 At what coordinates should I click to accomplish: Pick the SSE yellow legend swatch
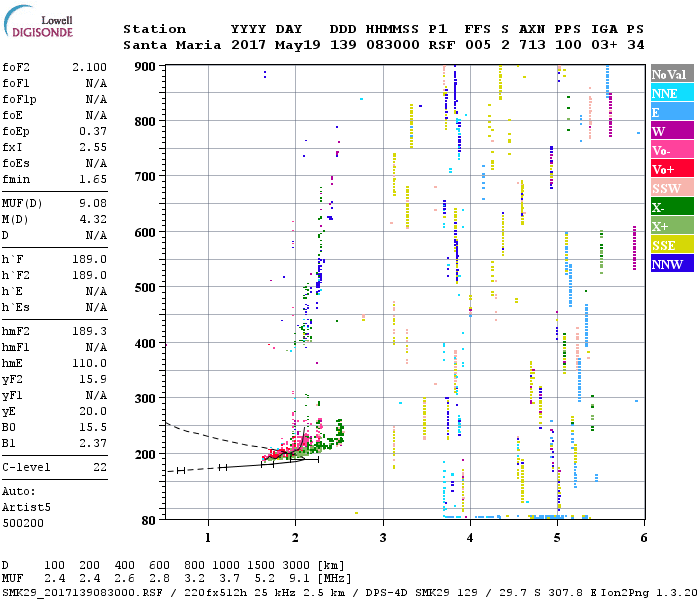tap(672, 245)
